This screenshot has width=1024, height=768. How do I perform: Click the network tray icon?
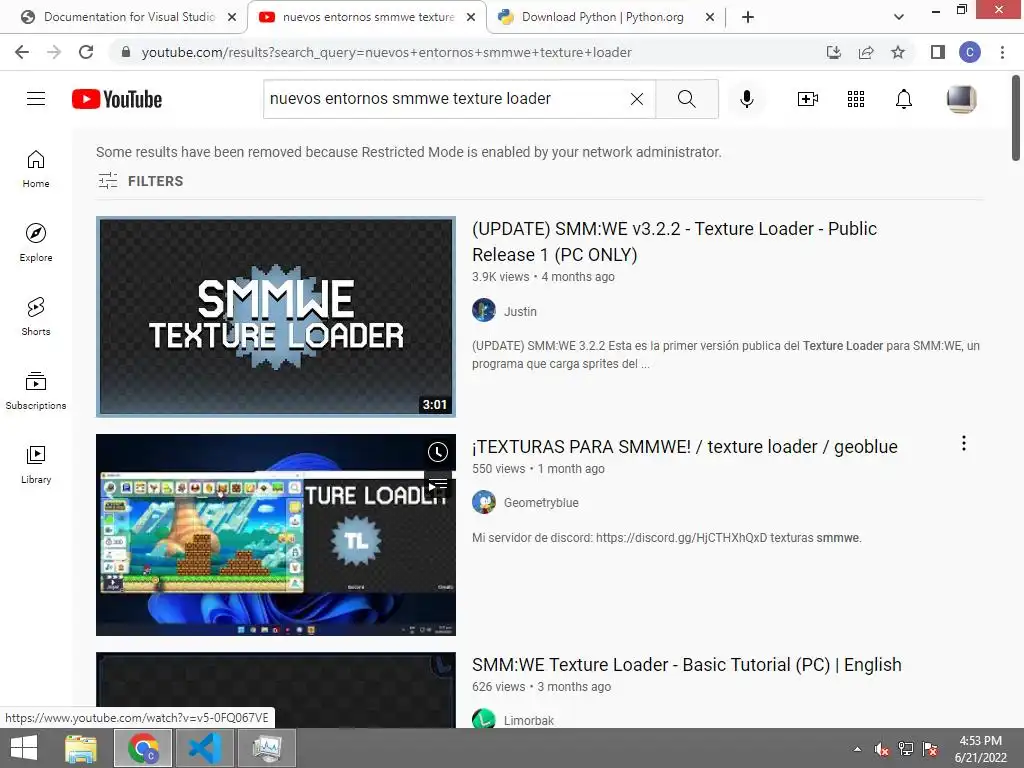click(906, 749)
